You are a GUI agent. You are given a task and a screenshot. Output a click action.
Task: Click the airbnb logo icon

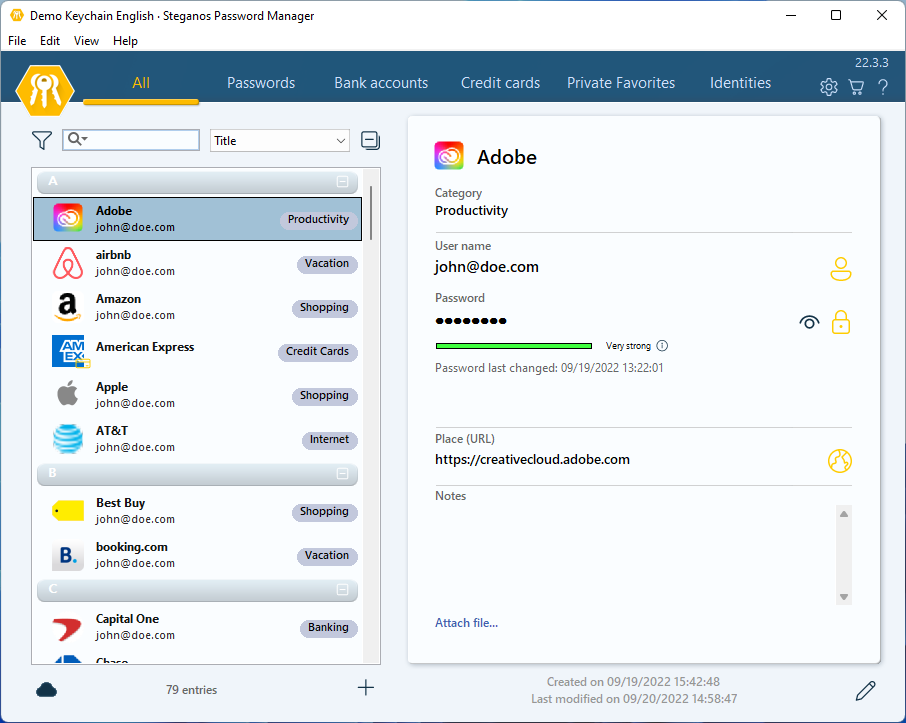[x=68, y=263]
